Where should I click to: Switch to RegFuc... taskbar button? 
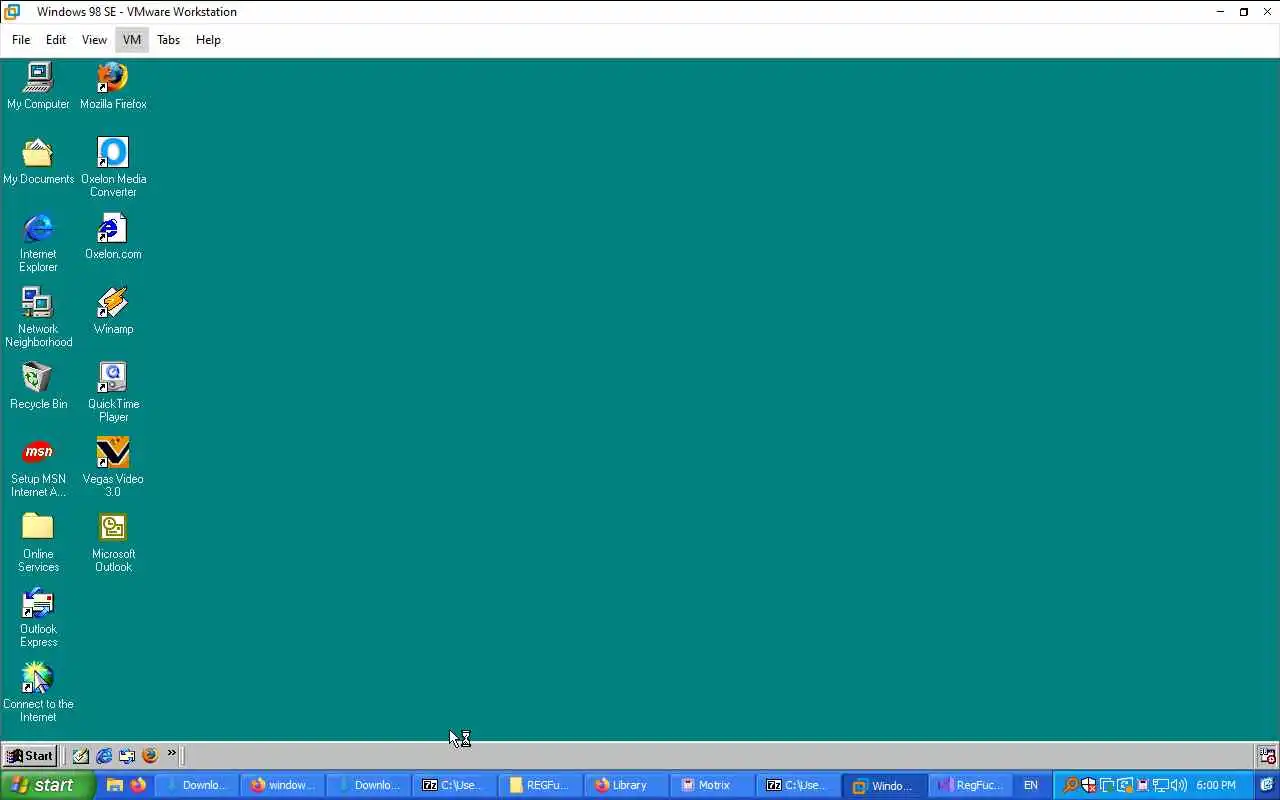pos(970,785)
